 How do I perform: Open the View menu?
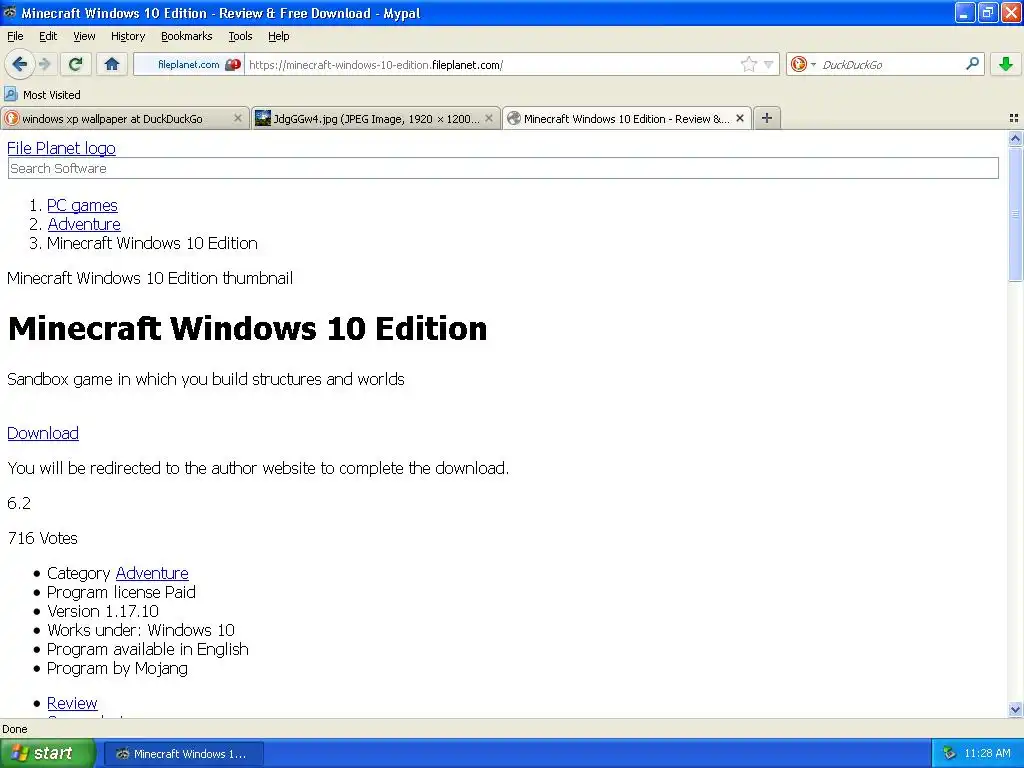(84, 37)
